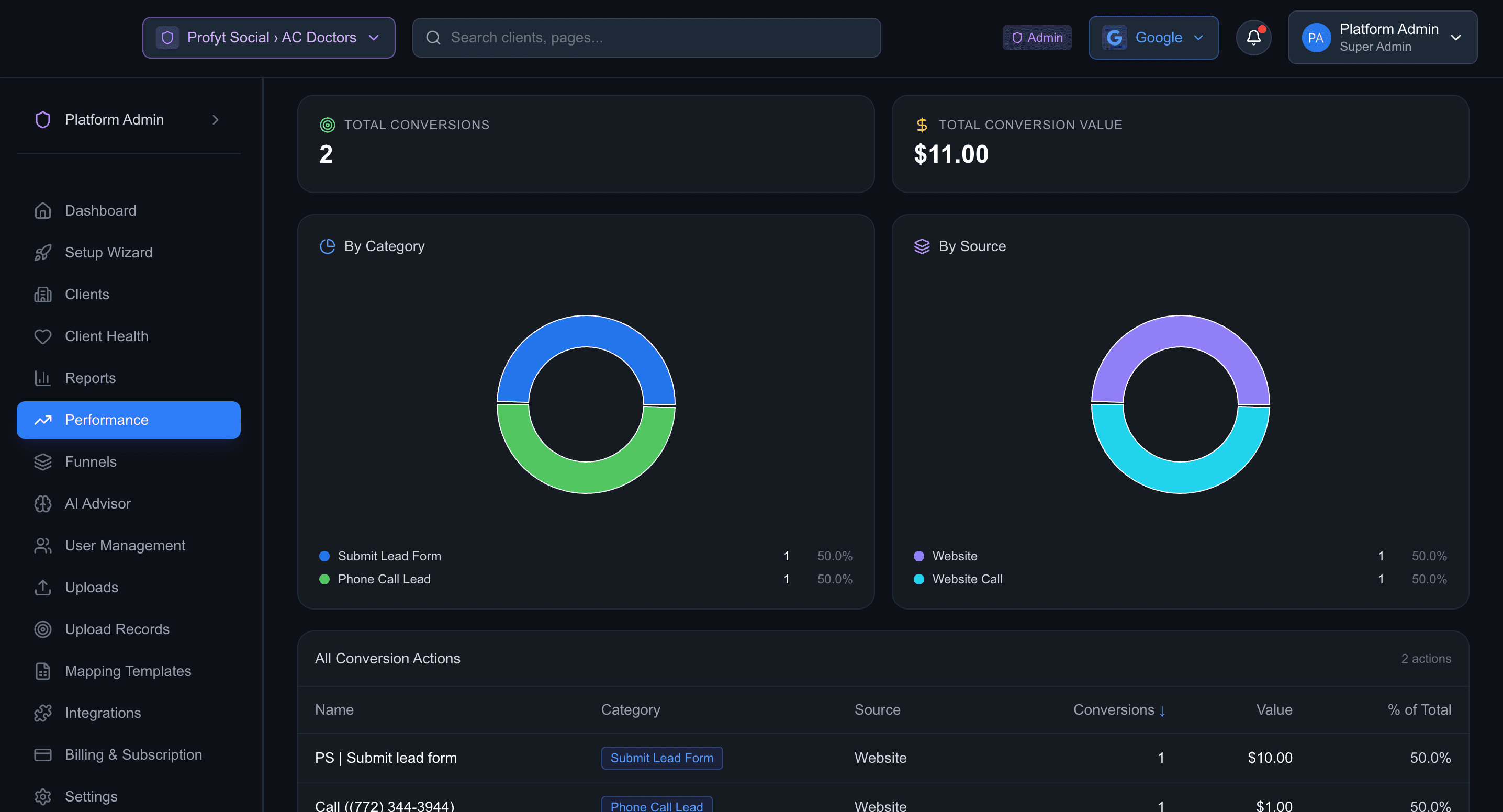
Task: Expand the Platform Admin user menu
Action: (1382, 37)
